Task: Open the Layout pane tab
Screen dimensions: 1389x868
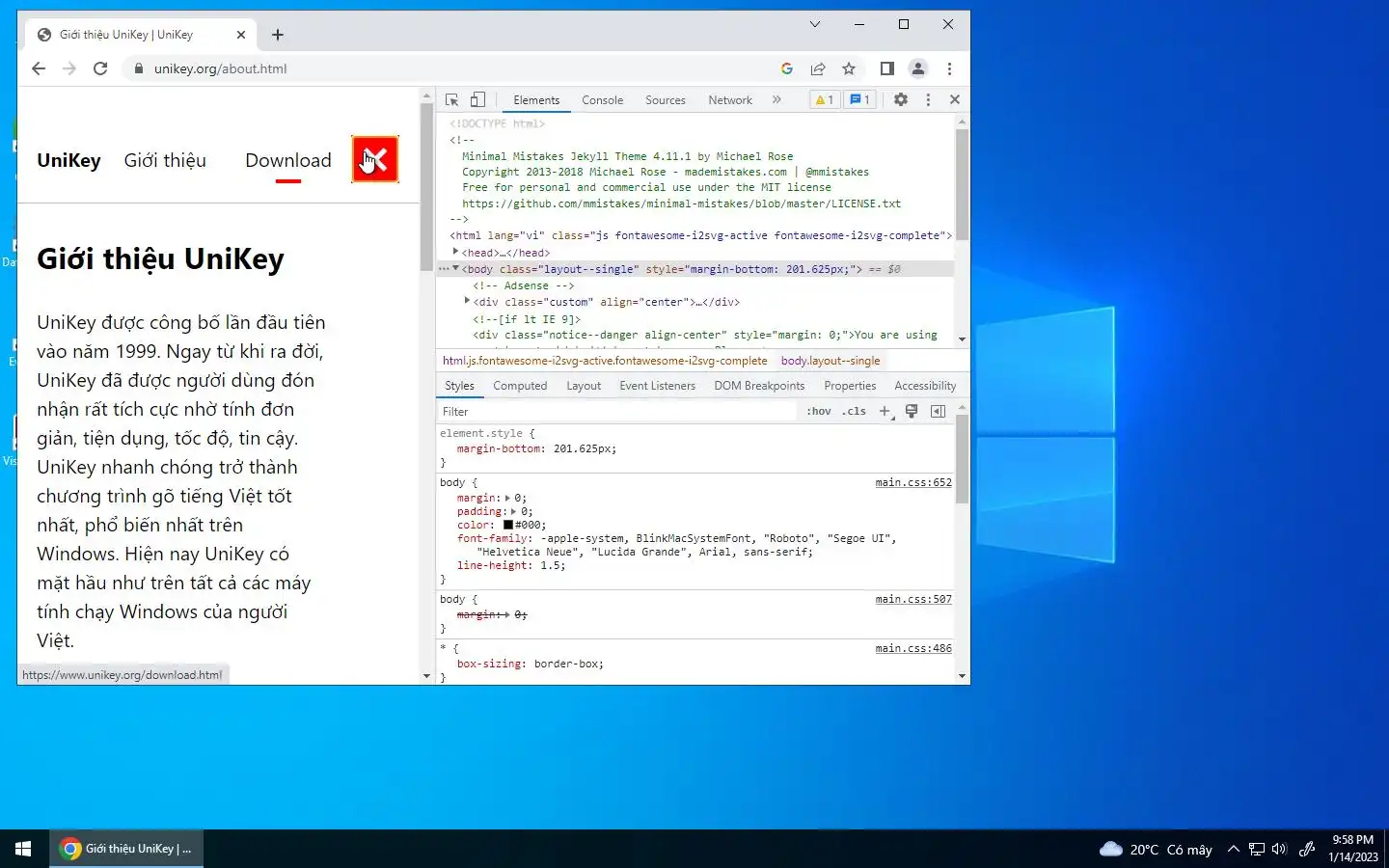Action: 584,386
